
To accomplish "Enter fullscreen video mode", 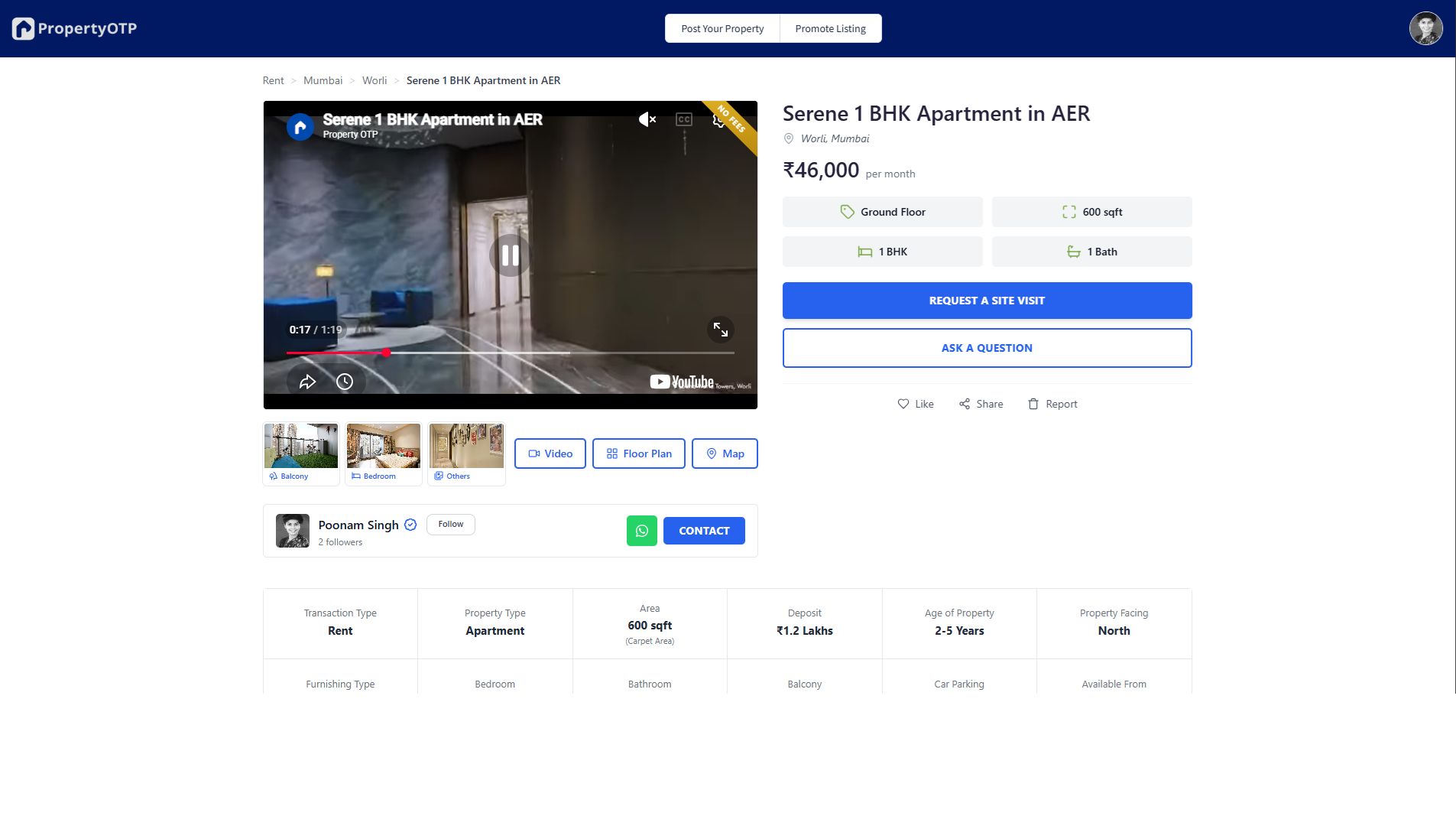I will pos(721,330).
